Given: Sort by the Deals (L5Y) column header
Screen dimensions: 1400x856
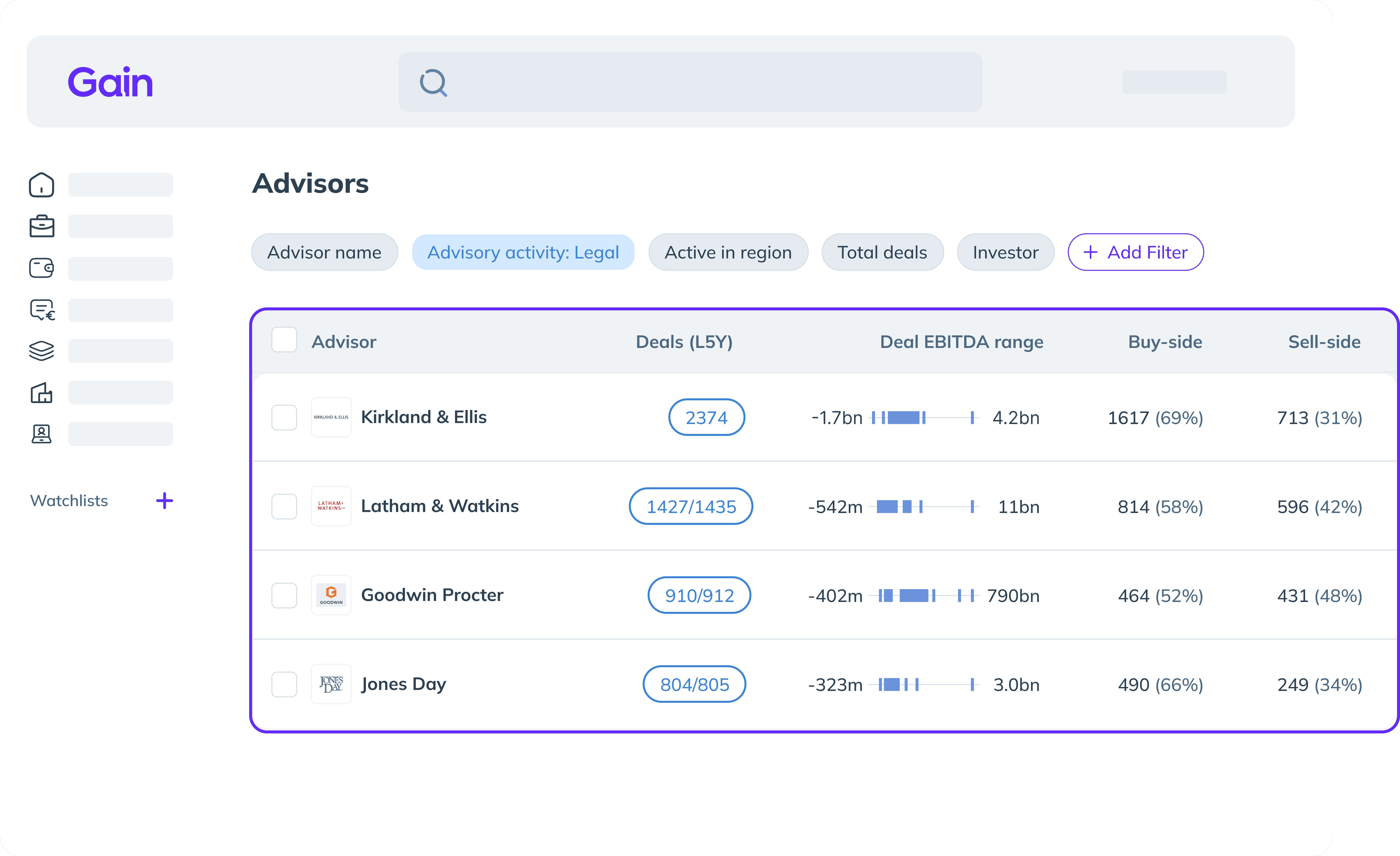Looking at the screenshot, I should pos(683,342).
